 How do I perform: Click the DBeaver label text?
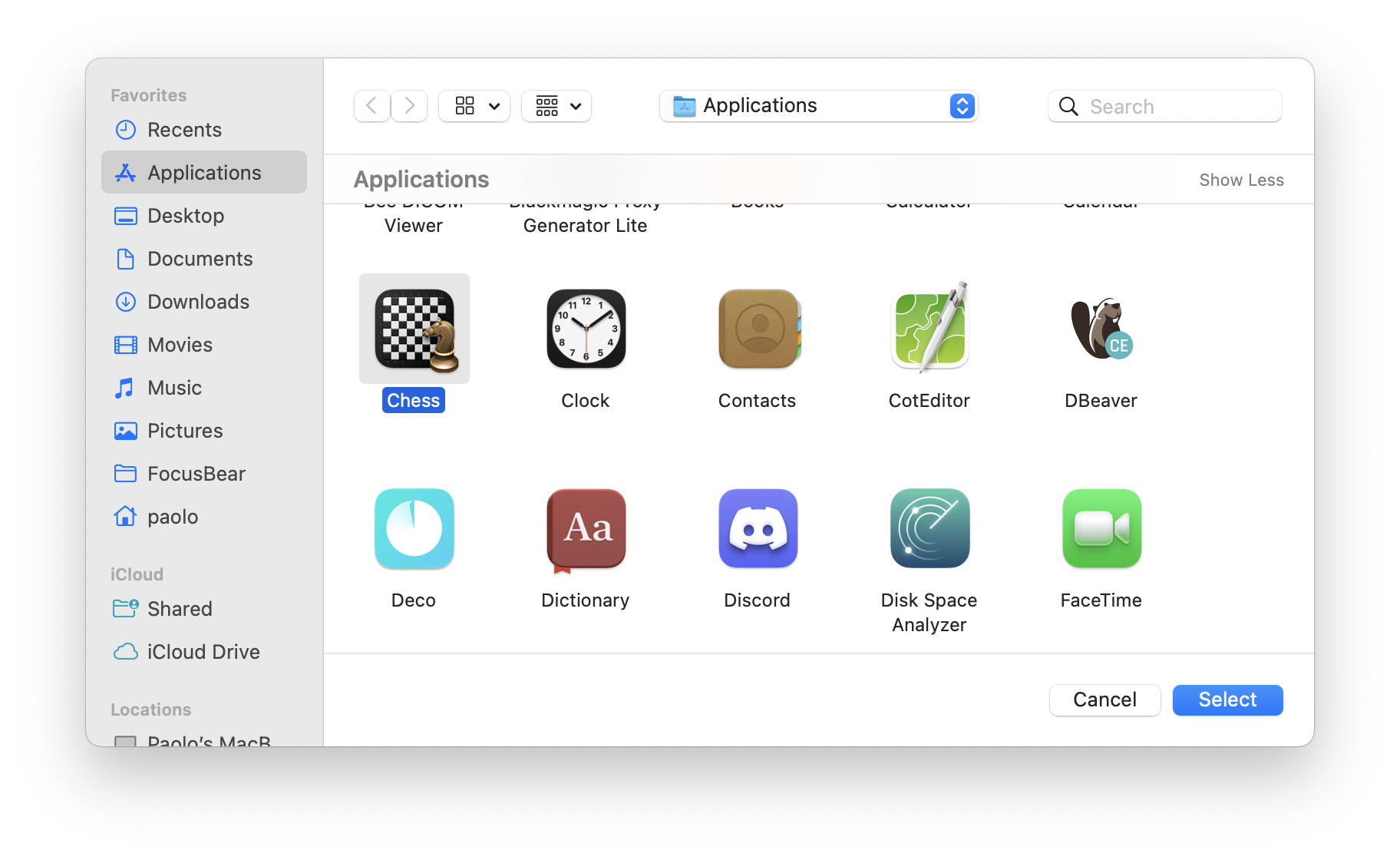click(1101, 400)
